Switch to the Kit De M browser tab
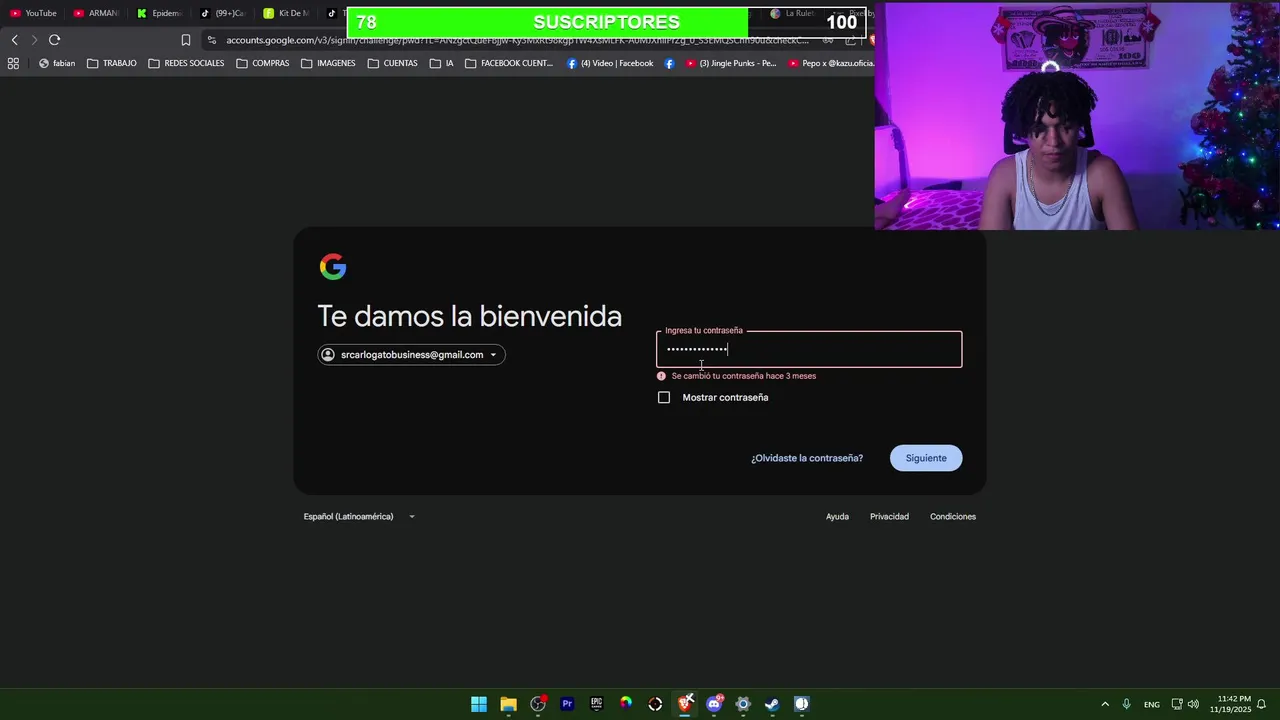This screenshot has width=1280, height=720. tap(288, 13)
